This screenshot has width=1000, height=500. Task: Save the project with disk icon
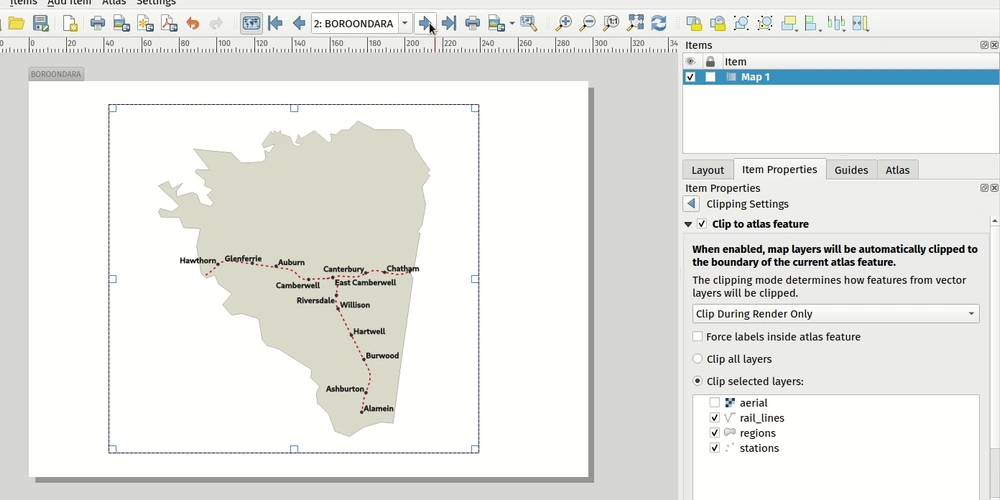coord(41,24)
